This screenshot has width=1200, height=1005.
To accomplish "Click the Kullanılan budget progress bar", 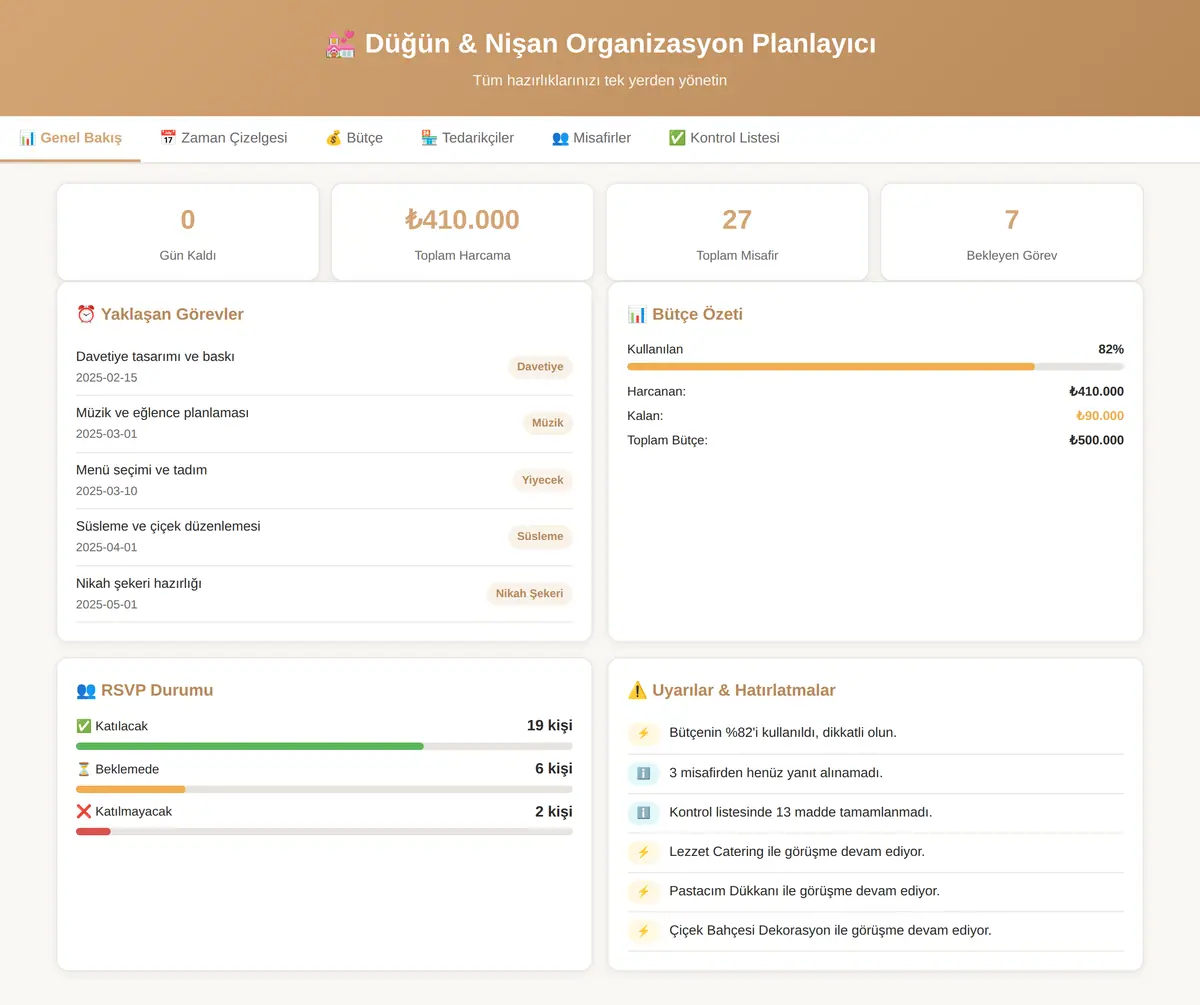I will click(x=875, y=367).
